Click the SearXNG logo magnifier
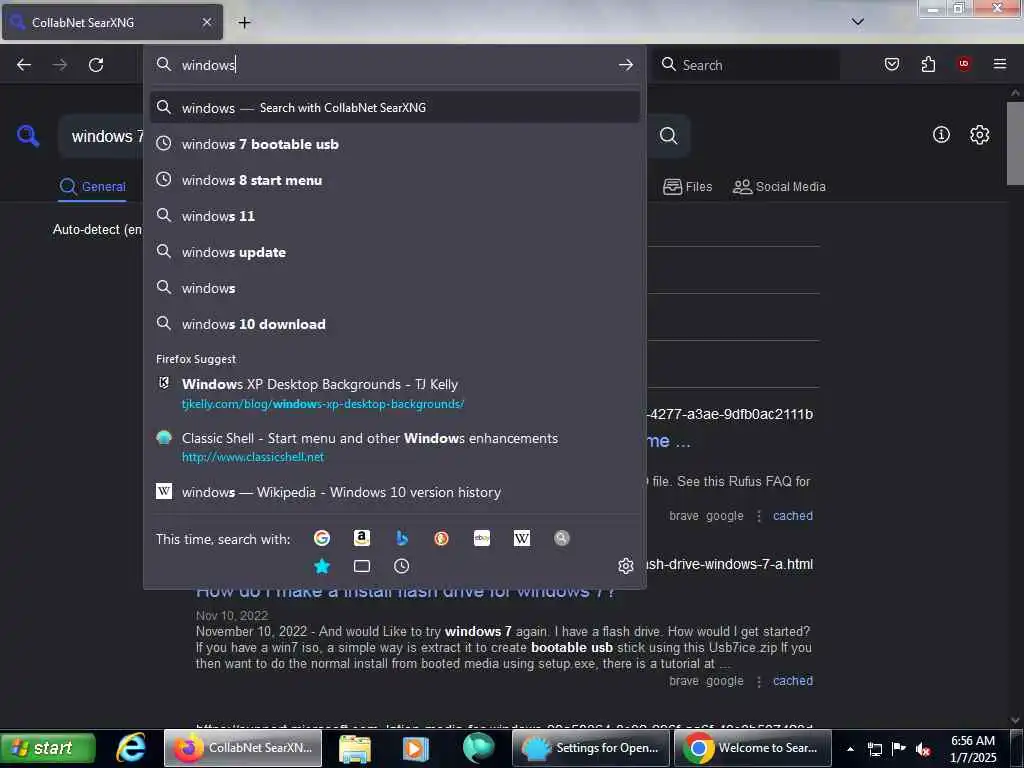This screenshot has width=1024, height=768. (x=27, y=135)
